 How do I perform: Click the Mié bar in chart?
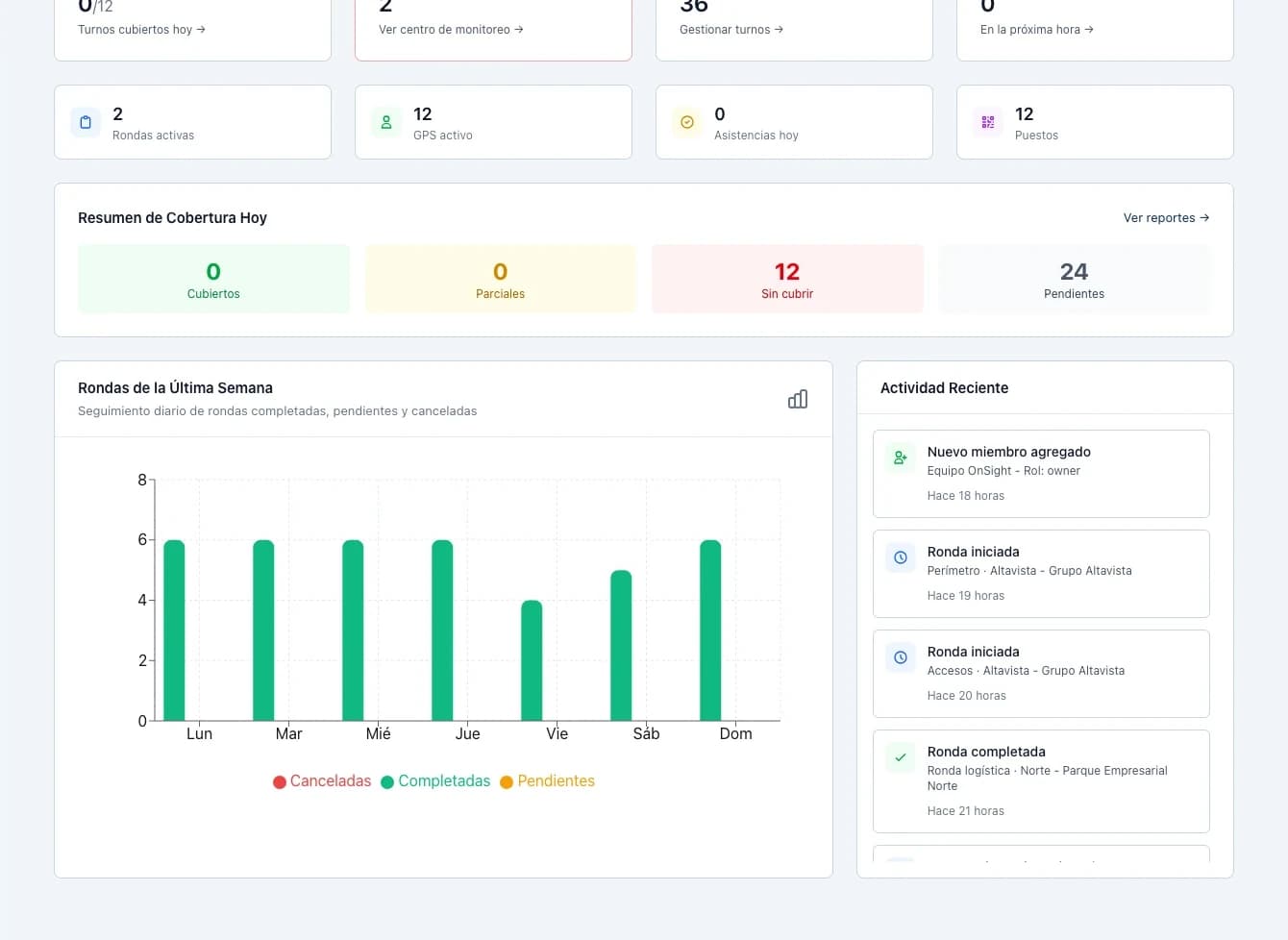pos(353,631)
